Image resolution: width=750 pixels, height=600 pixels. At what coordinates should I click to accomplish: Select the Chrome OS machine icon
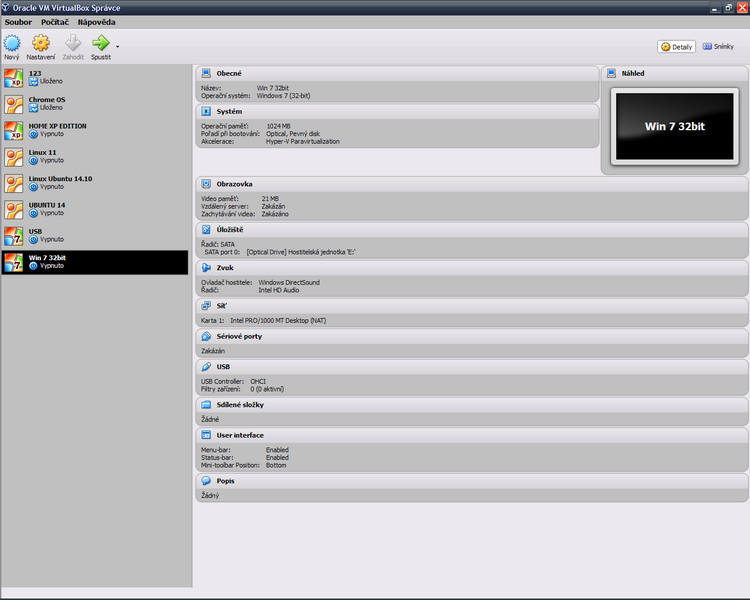coord(14,104)
